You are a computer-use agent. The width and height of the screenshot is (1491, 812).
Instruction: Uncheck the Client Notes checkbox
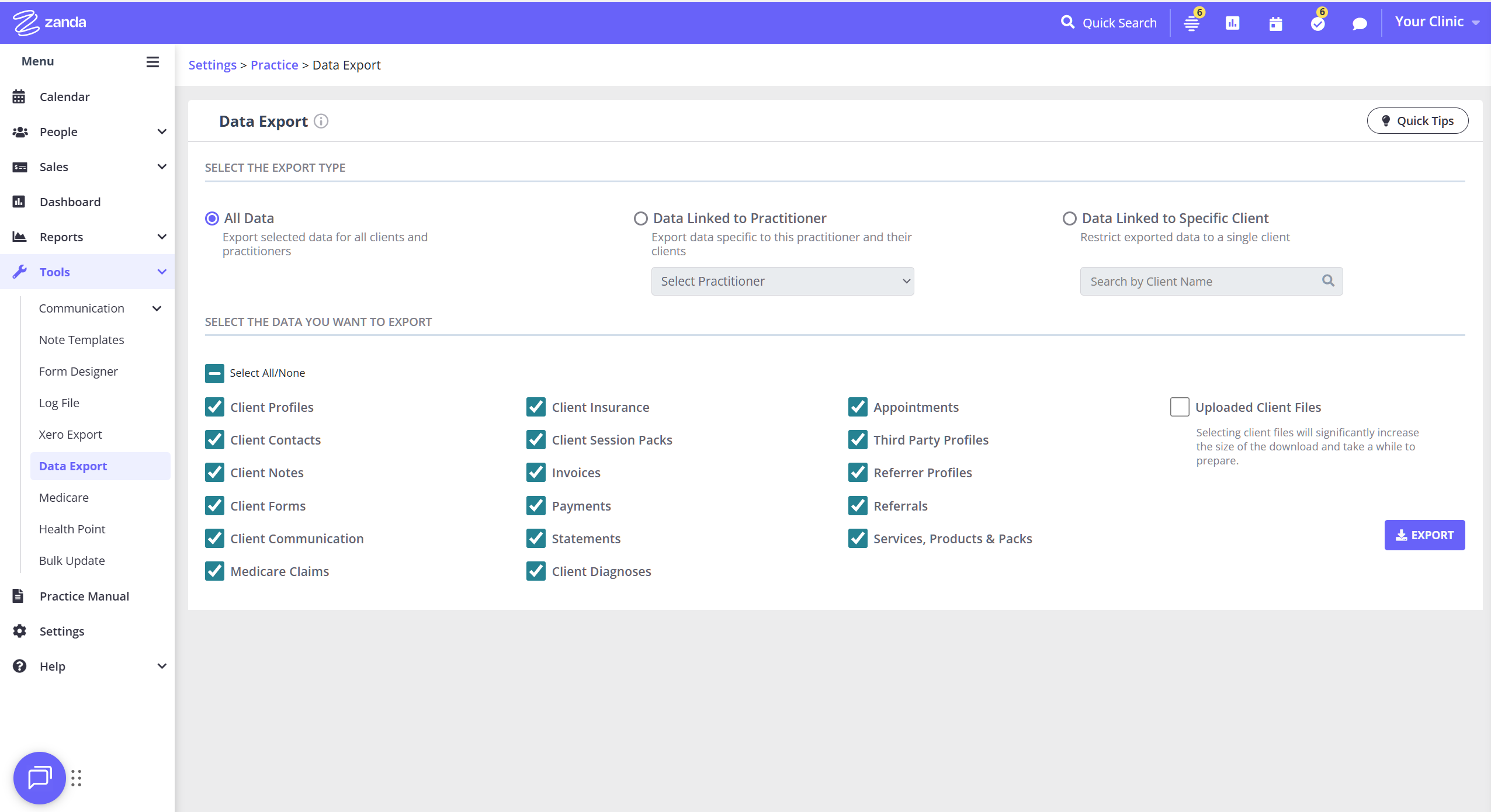click(215, 473)
